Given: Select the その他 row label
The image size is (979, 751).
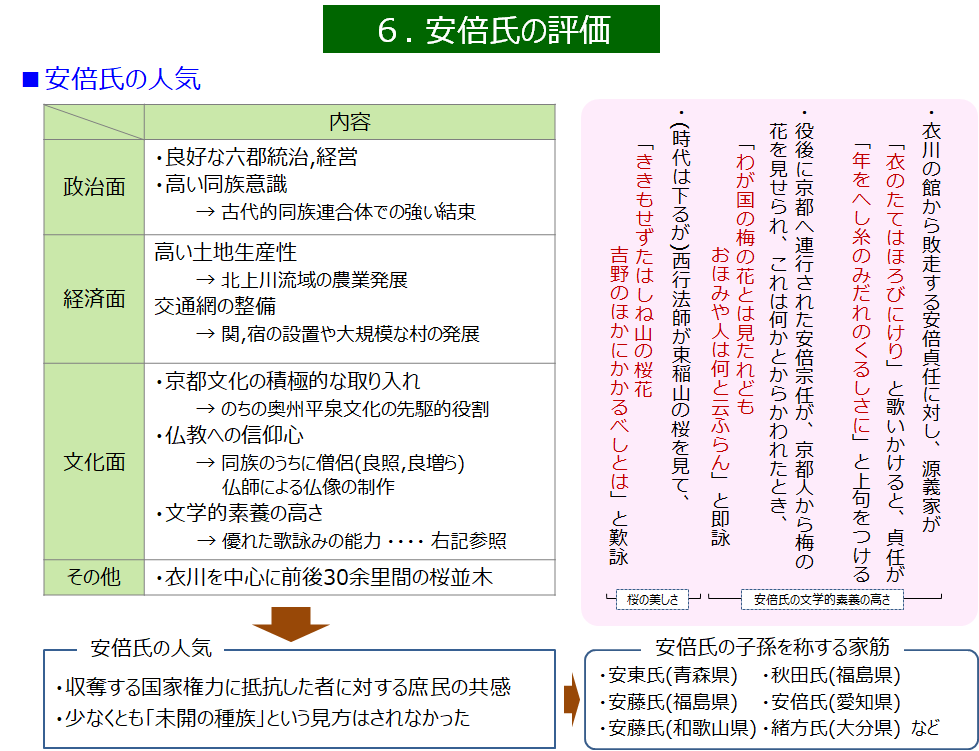Looking at the screenshot, I should [94, 577].
